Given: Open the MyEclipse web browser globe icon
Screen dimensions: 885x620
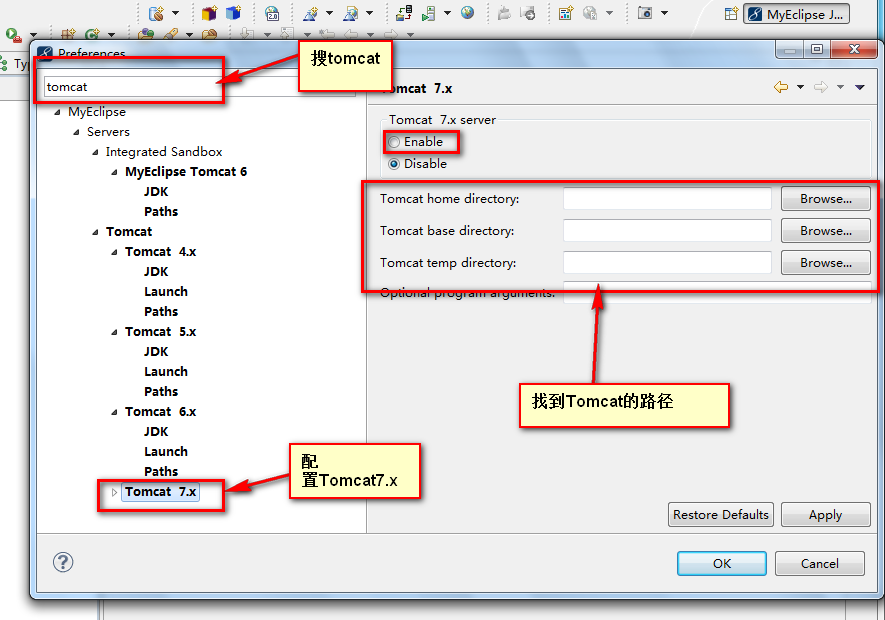Looking at the screenshot, I should click(x=467, y=12).
